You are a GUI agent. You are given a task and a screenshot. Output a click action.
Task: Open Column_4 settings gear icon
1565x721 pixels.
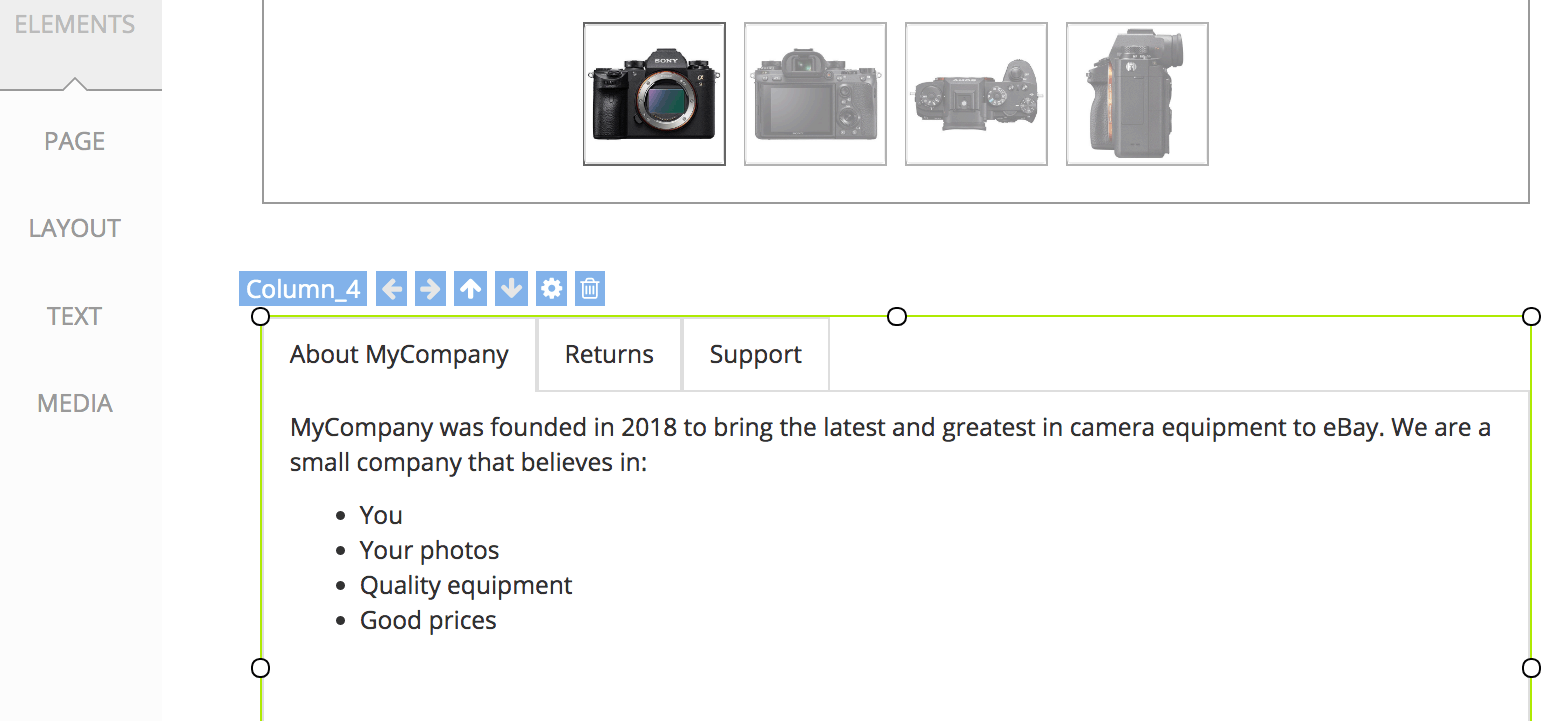[551, 290]
